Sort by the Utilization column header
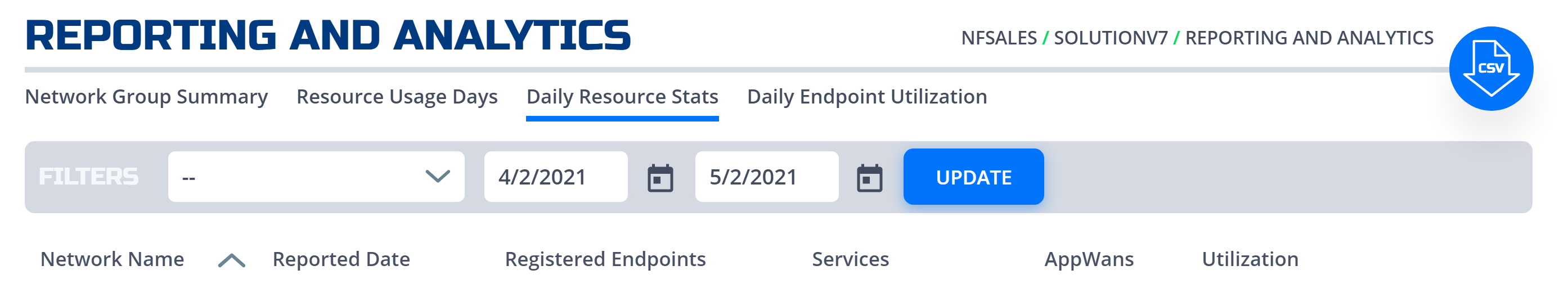This screenshot has height=297, width=1568. tap(1250, 259)
